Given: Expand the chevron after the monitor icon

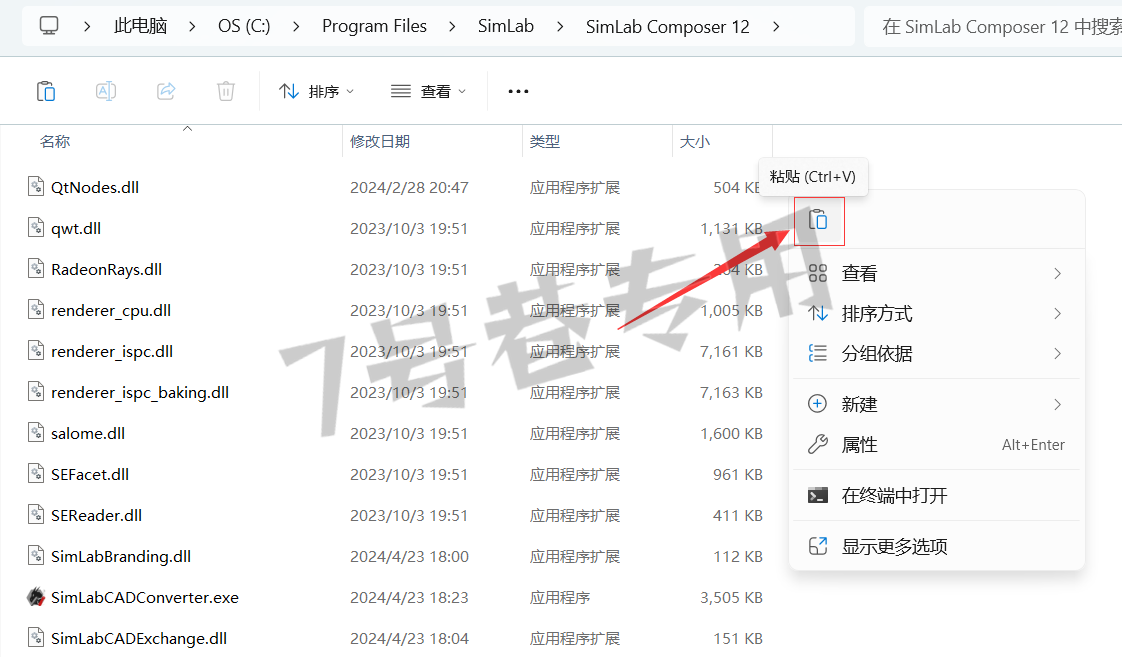Looking at the screenshot, I should pyautogui.click(x=87, y=26).
